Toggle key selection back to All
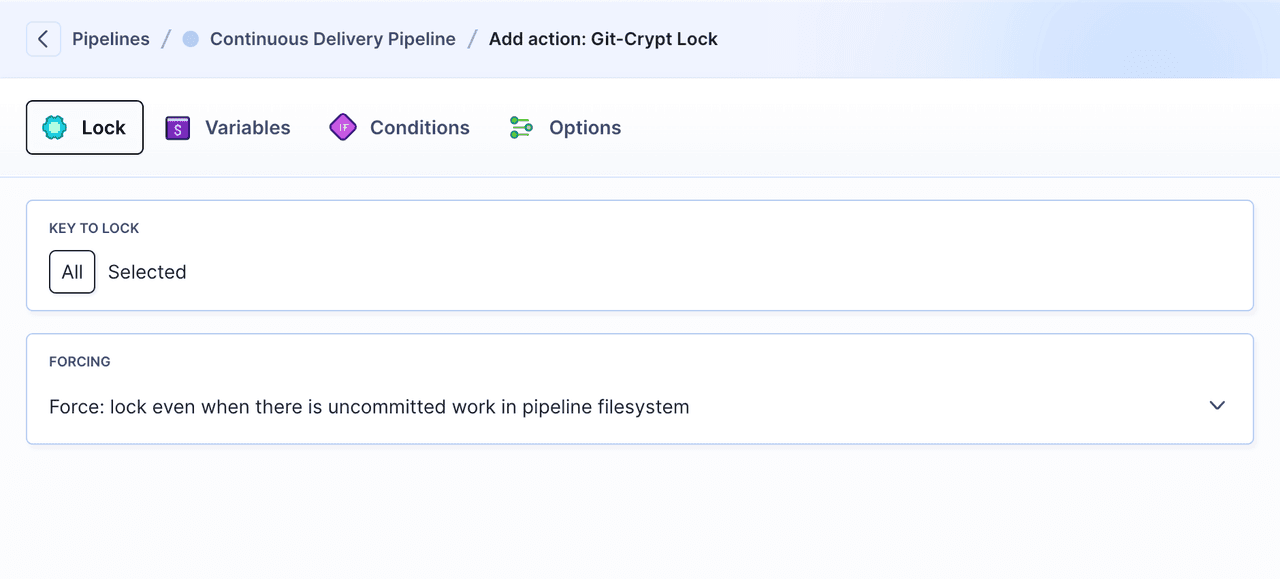Screen dimensions: 1280x579 point(71,271)
